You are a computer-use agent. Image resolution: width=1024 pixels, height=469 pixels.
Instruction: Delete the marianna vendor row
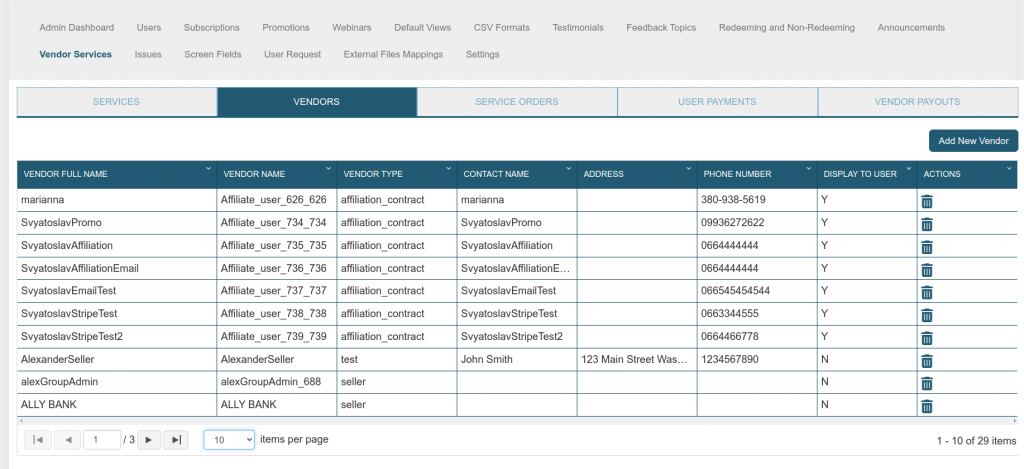tap(926, 201)
